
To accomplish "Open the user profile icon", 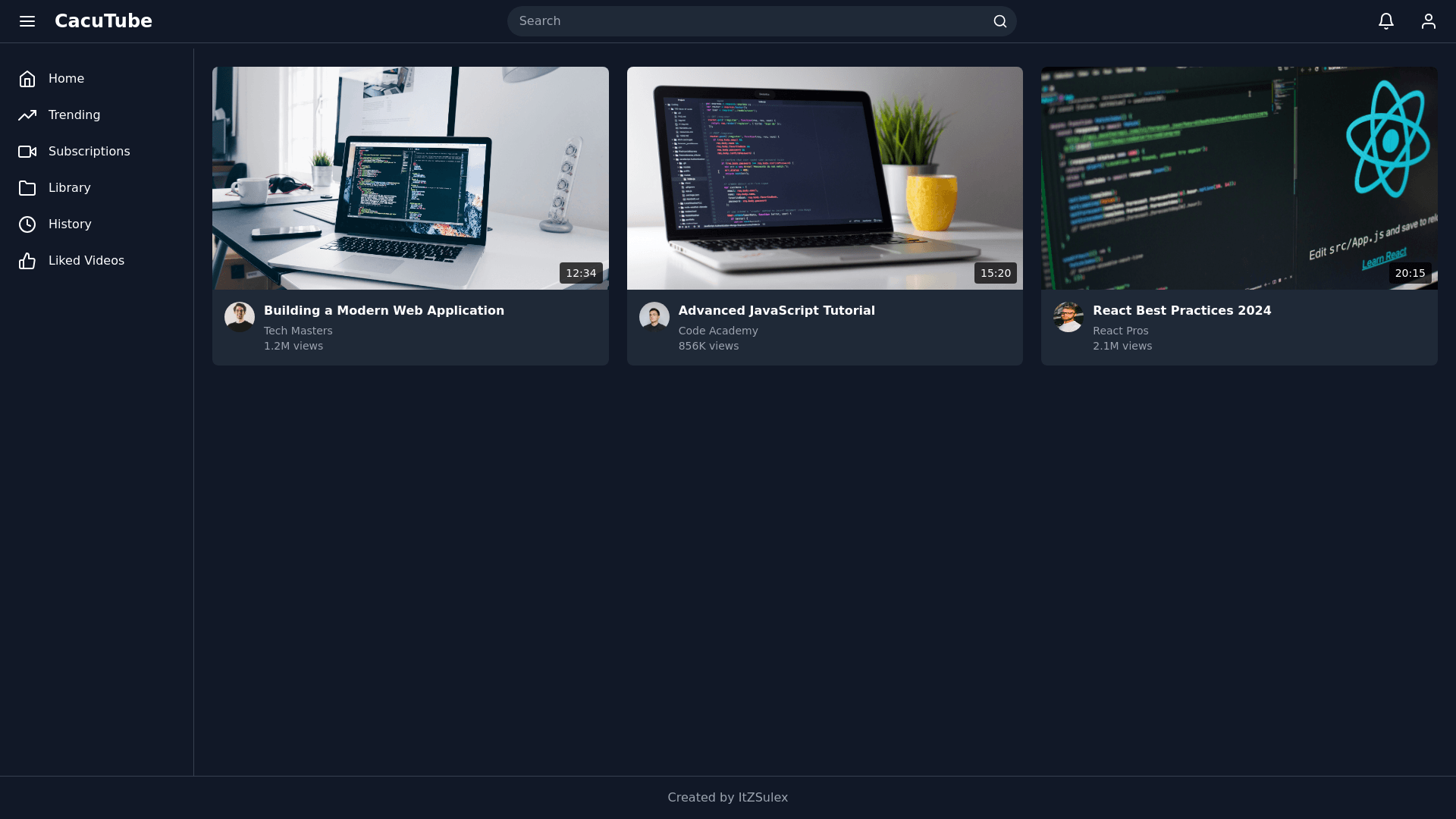I will click(1428, 21).
